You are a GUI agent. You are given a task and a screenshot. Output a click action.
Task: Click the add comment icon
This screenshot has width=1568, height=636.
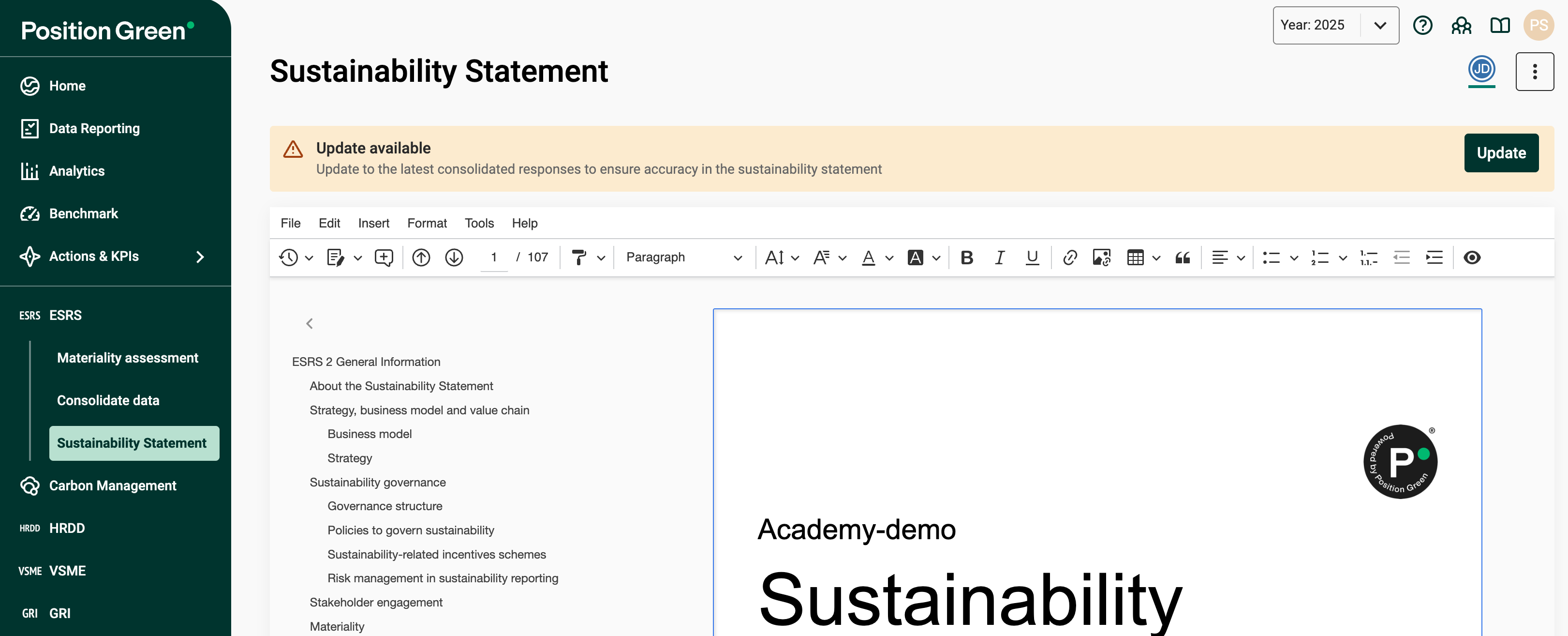384,257
